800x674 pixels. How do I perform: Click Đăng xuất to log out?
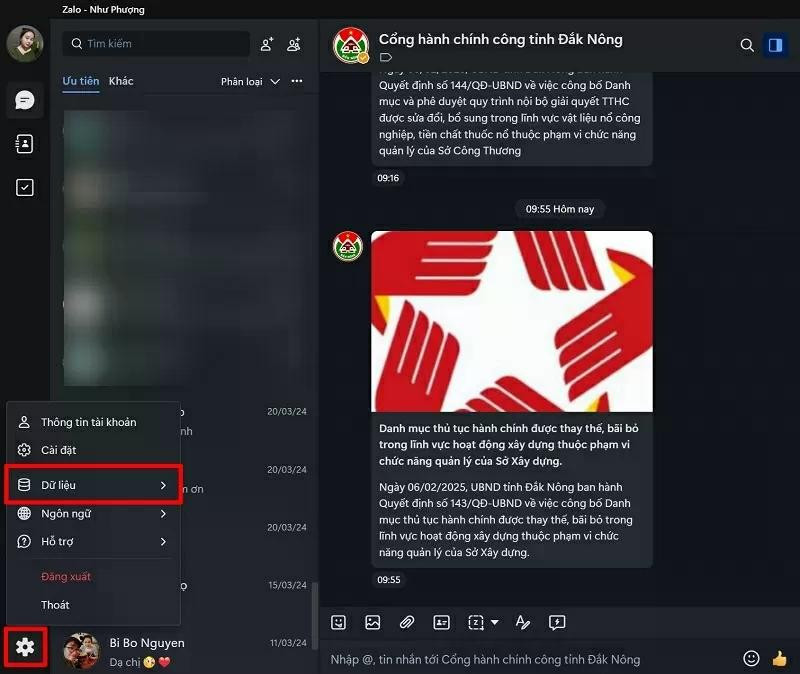66,577
